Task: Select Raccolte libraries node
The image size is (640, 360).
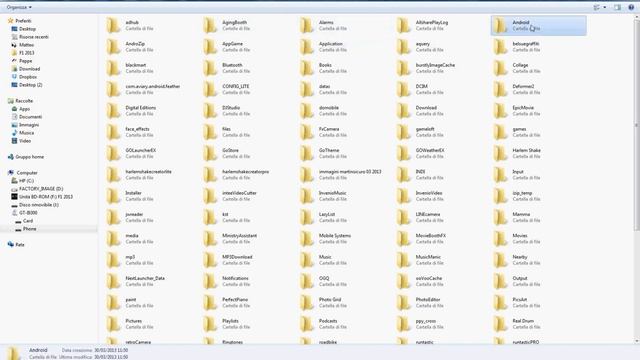Action: pyautogui.click(x=24, y=101)
